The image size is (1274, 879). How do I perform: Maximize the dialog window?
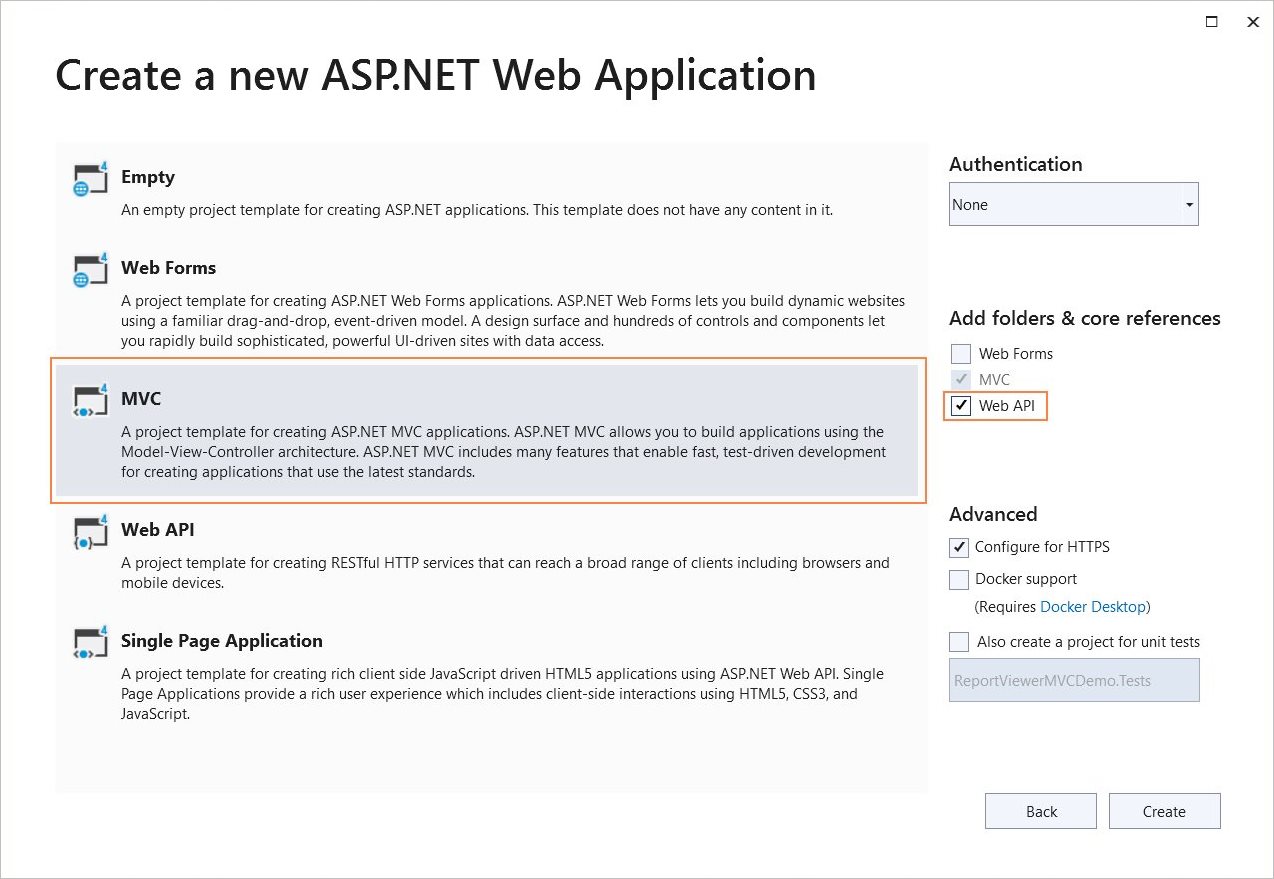[x=1211, y=21]
